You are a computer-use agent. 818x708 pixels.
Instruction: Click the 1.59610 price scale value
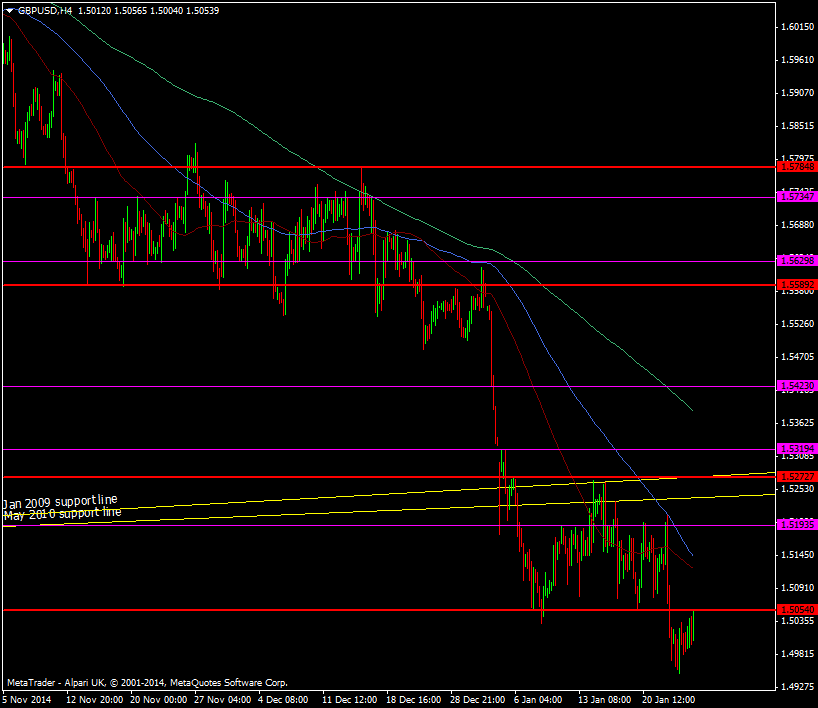tap(797, 60)
